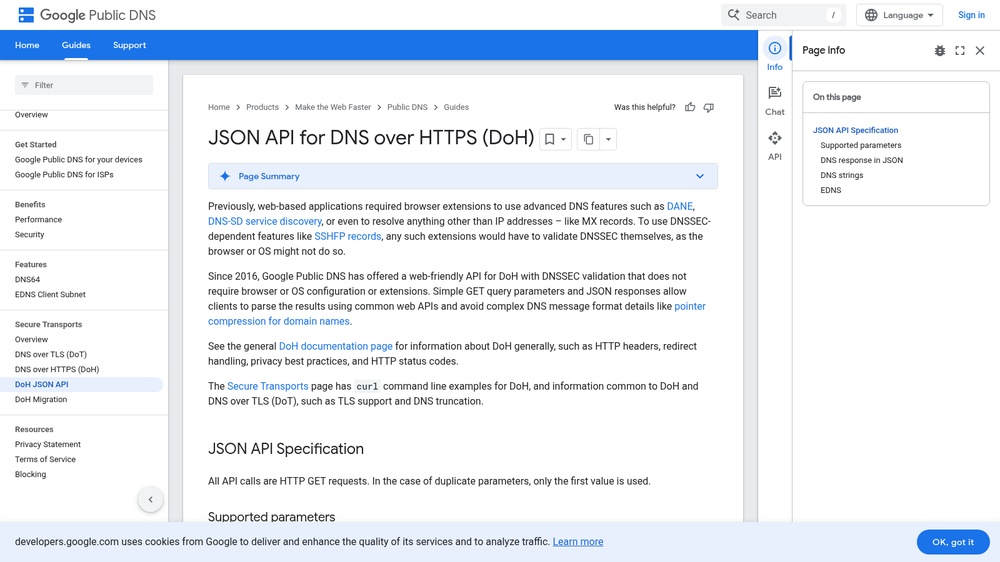Jump to DNS response in JSON outline

(862, 160)
